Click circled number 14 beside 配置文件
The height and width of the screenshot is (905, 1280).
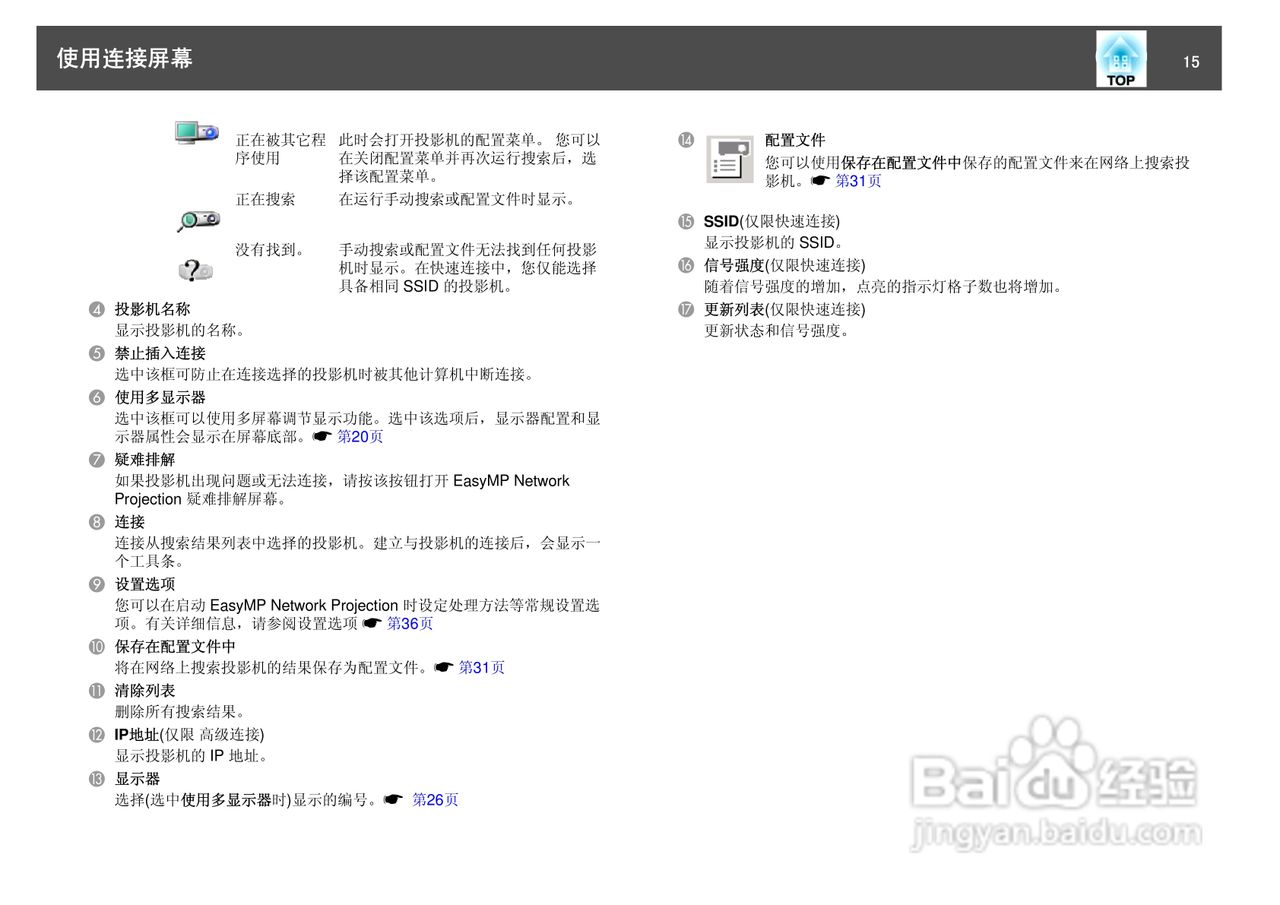coord(686,139)
